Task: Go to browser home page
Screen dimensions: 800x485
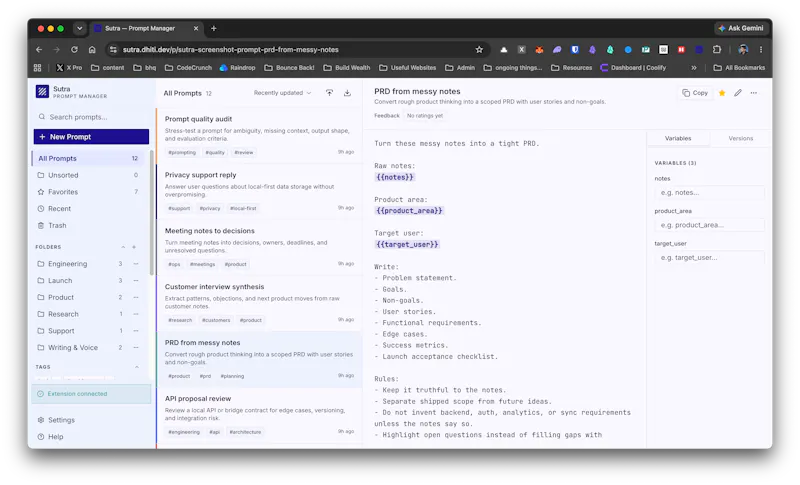Action: pyautogui.click(x=92, y=49)
